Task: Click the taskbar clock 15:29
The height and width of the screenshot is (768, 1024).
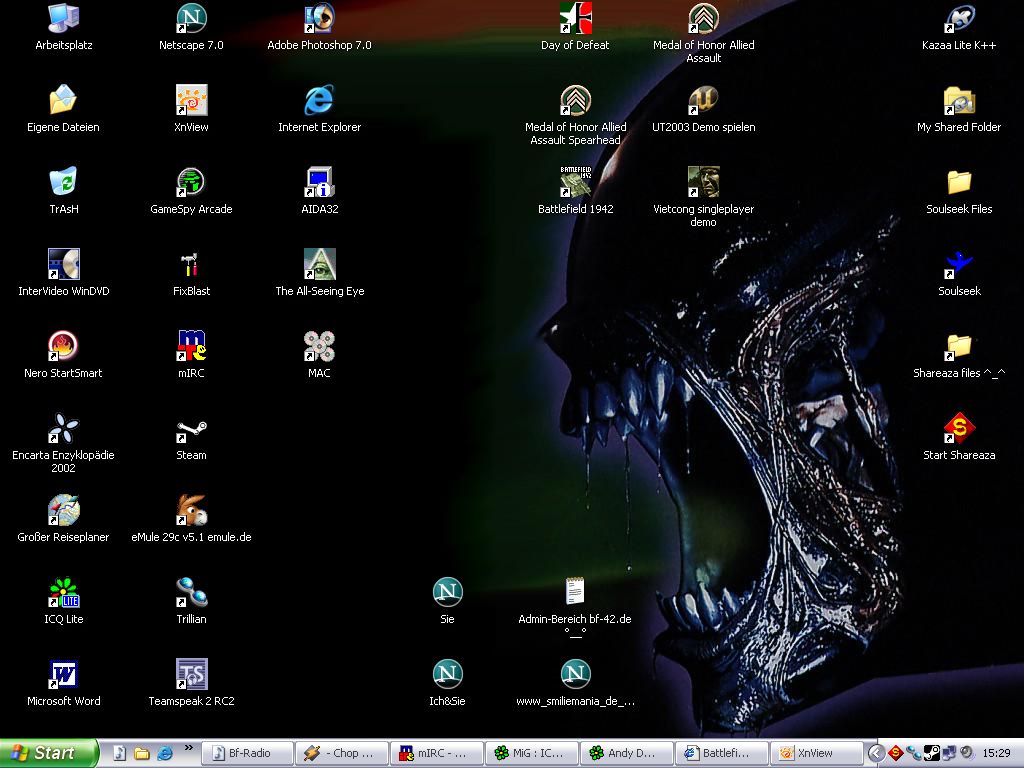Action: point(996,753)
